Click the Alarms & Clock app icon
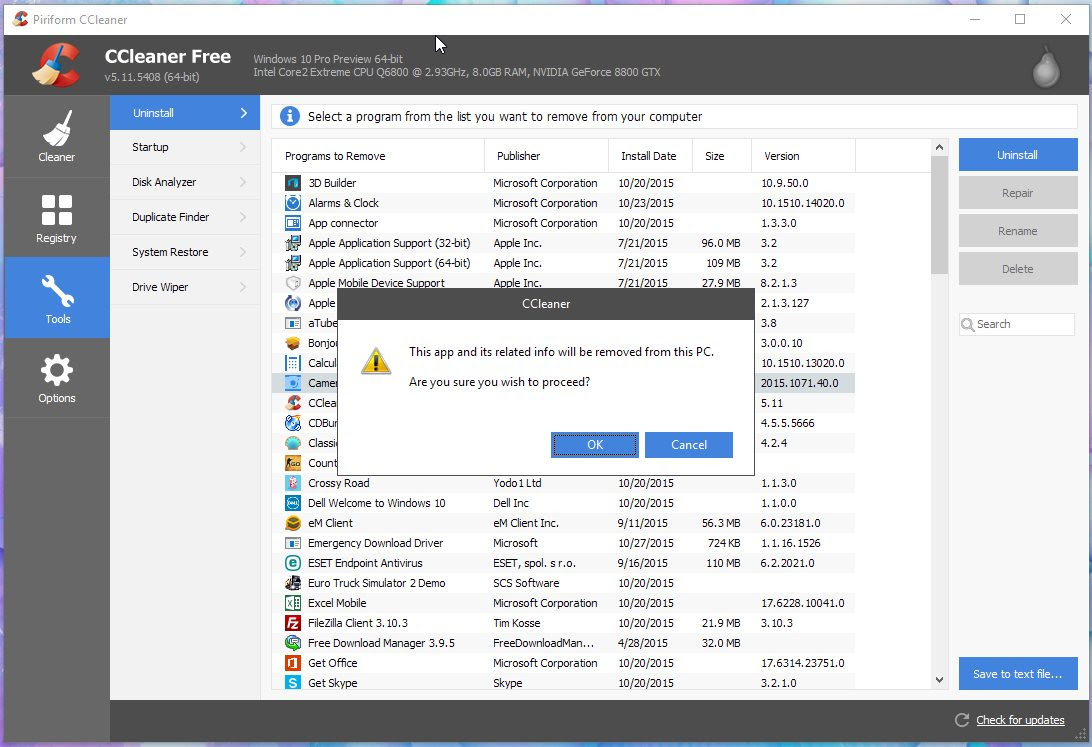1092x747 pixels. [x=293, y=203]
